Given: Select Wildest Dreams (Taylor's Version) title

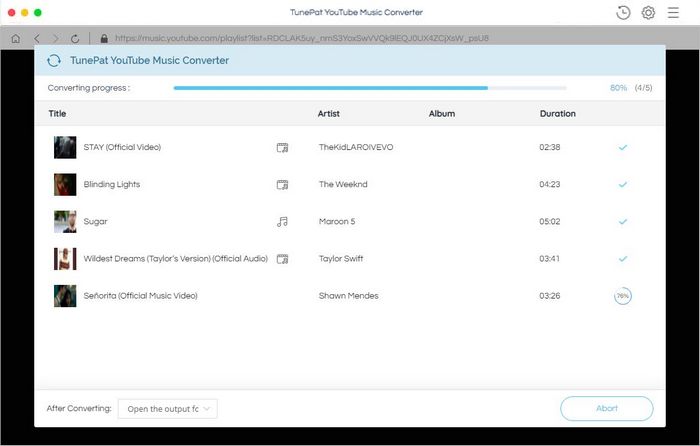Looking at the screenshot, I should tap(175, 258).
